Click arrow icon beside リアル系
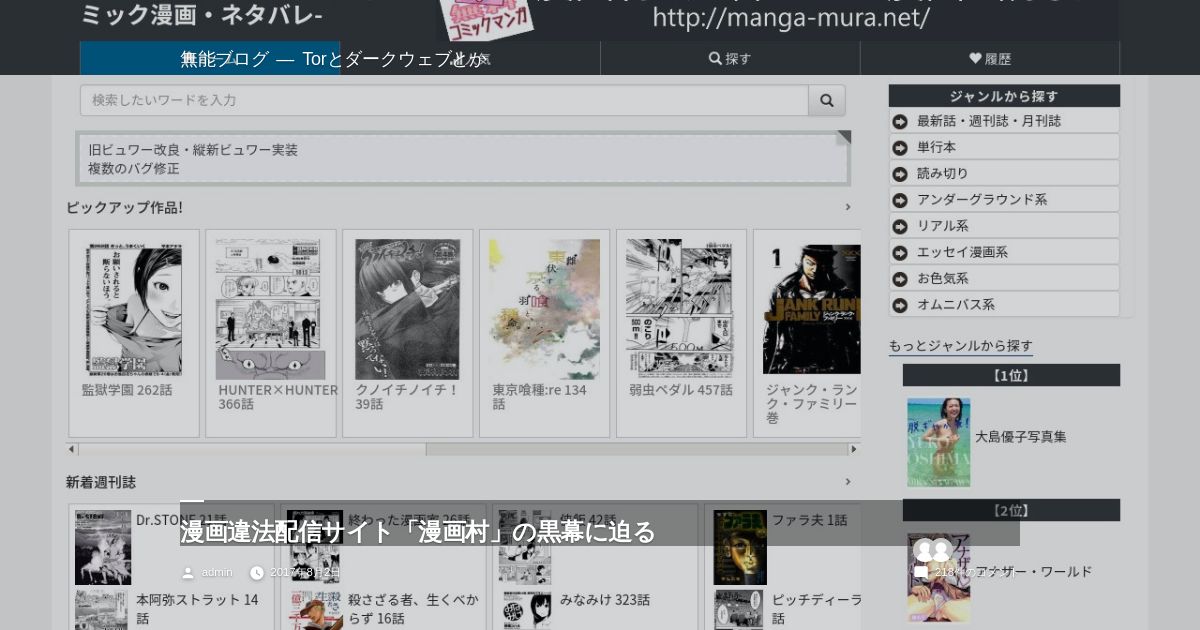This screenshot has height=630, width=1200. [x=900, y=226]
